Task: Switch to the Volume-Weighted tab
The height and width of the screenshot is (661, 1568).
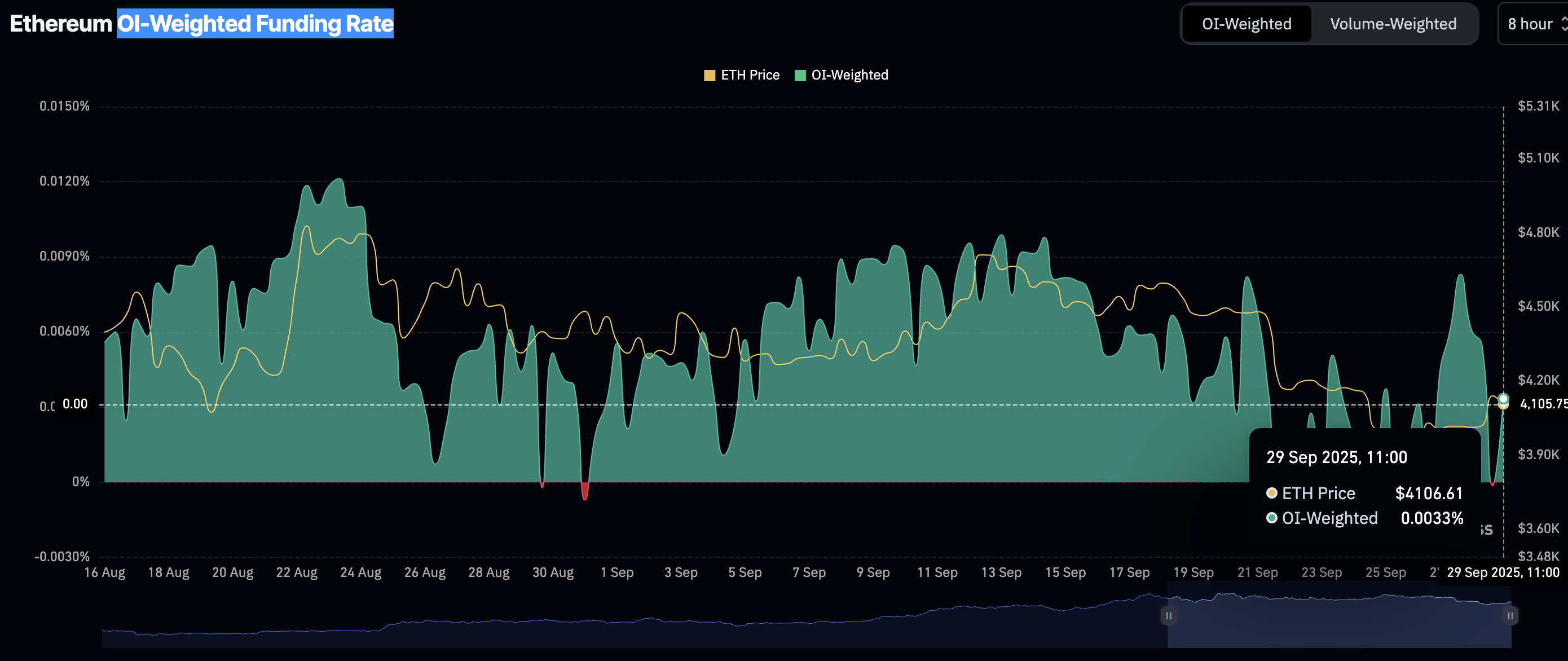Action: 1393,24
